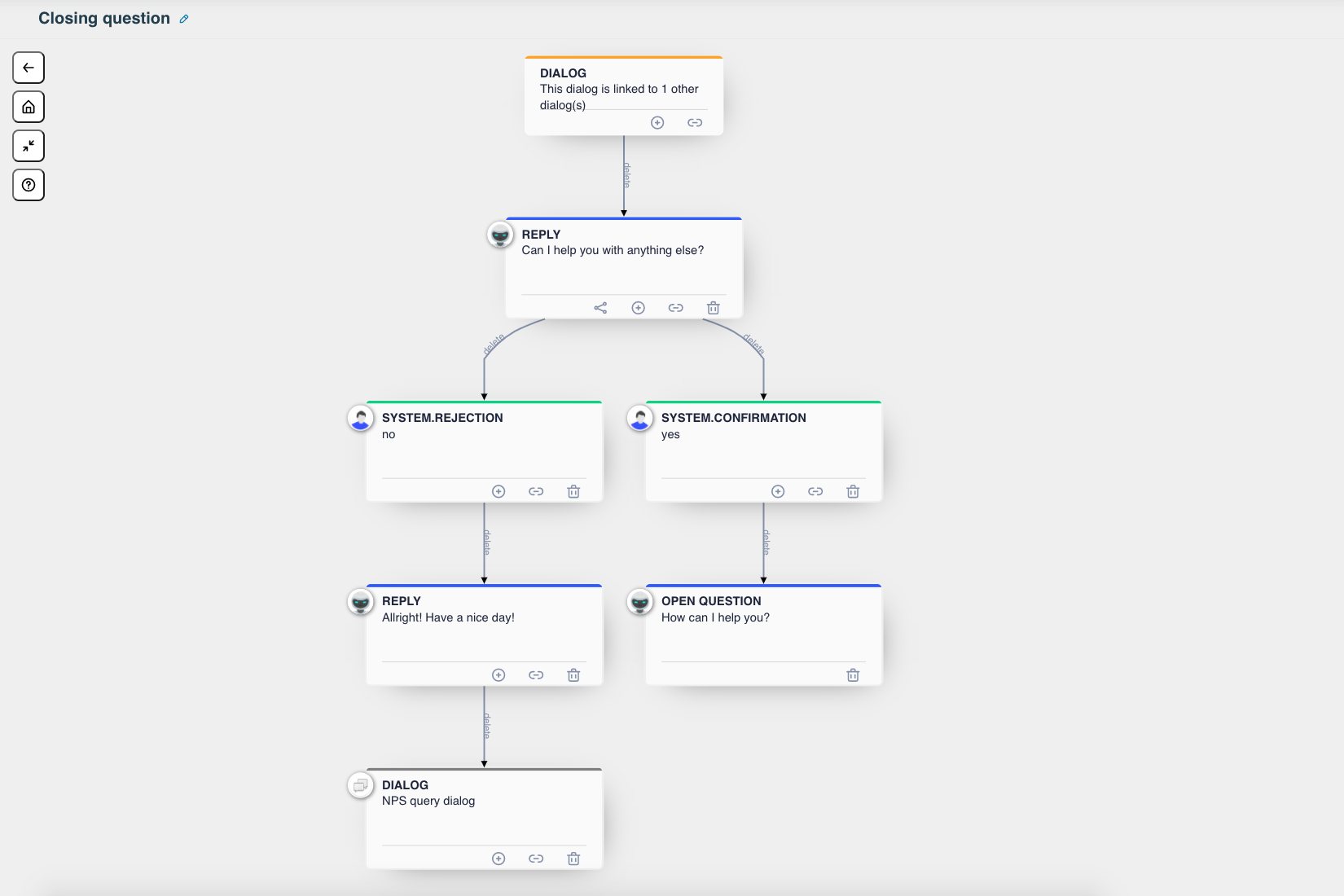Add node under top DIALOG card
This screenshot has width=1344, height=896.
(x=657, y=123)
